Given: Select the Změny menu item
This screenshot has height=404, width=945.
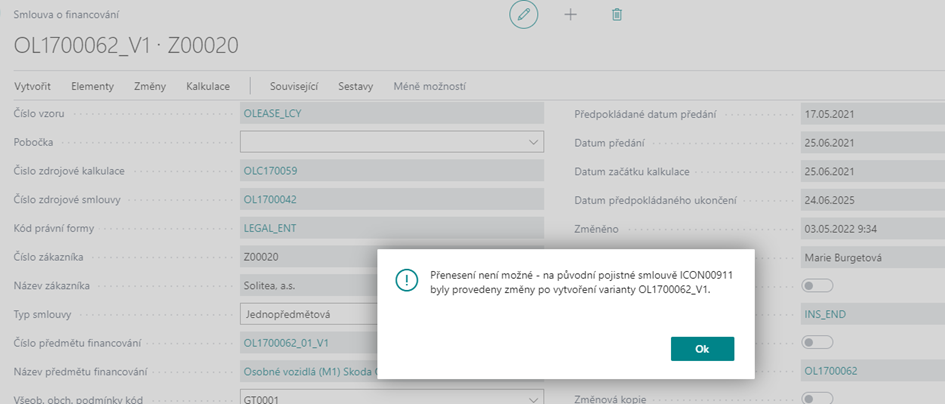Looking at the screenshot, I should 150,86.
